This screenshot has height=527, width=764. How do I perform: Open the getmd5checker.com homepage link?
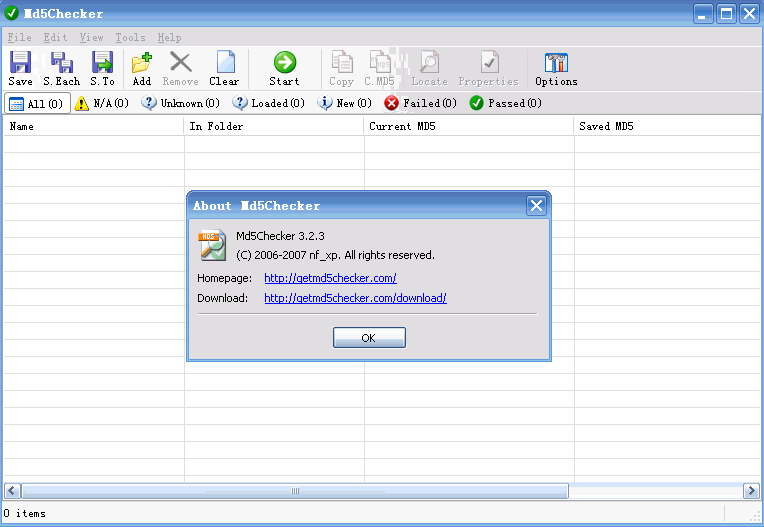tap(330, 278)
